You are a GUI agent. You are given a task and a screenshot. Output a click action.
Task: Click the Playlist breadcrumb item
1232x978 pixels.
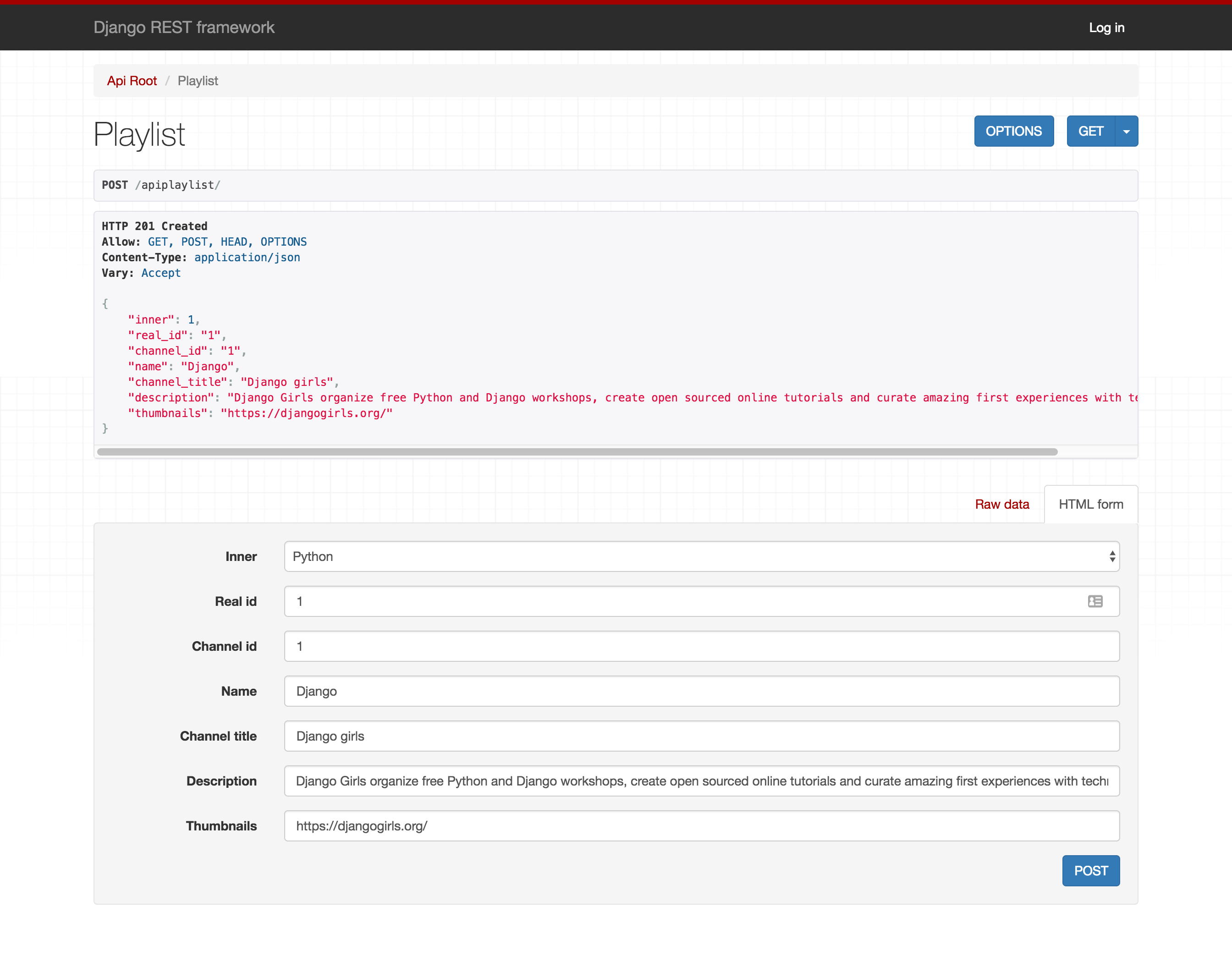pyautogui.click(x=198, y=81)
